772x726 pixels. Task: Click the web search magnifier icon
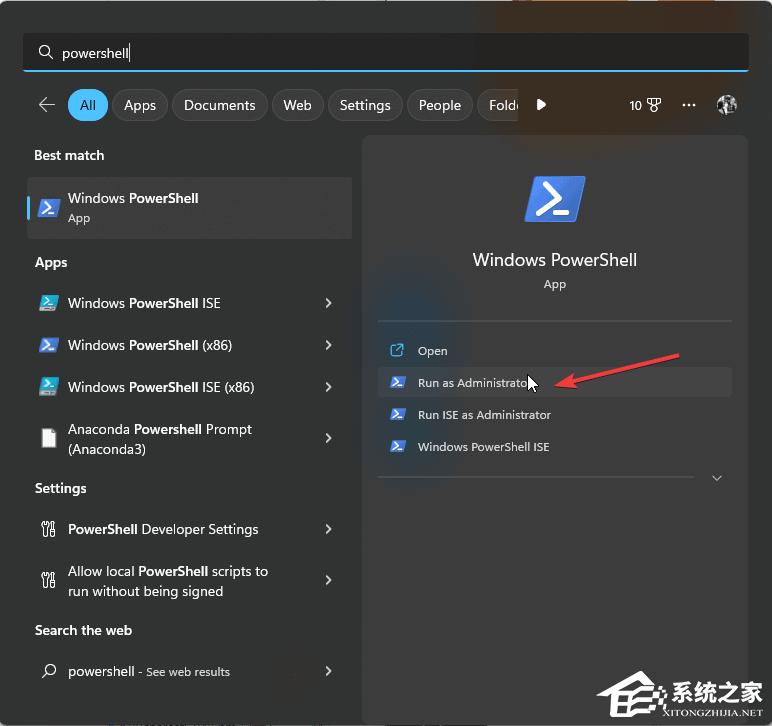[49, 671]
